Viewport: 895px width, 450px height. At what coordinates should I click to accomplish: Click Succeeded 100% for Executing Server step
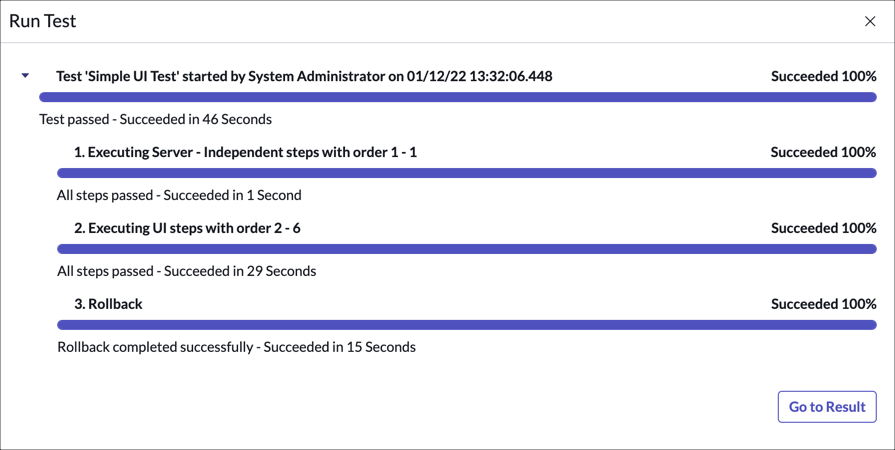pyautogui.click(x=823, y=152)
